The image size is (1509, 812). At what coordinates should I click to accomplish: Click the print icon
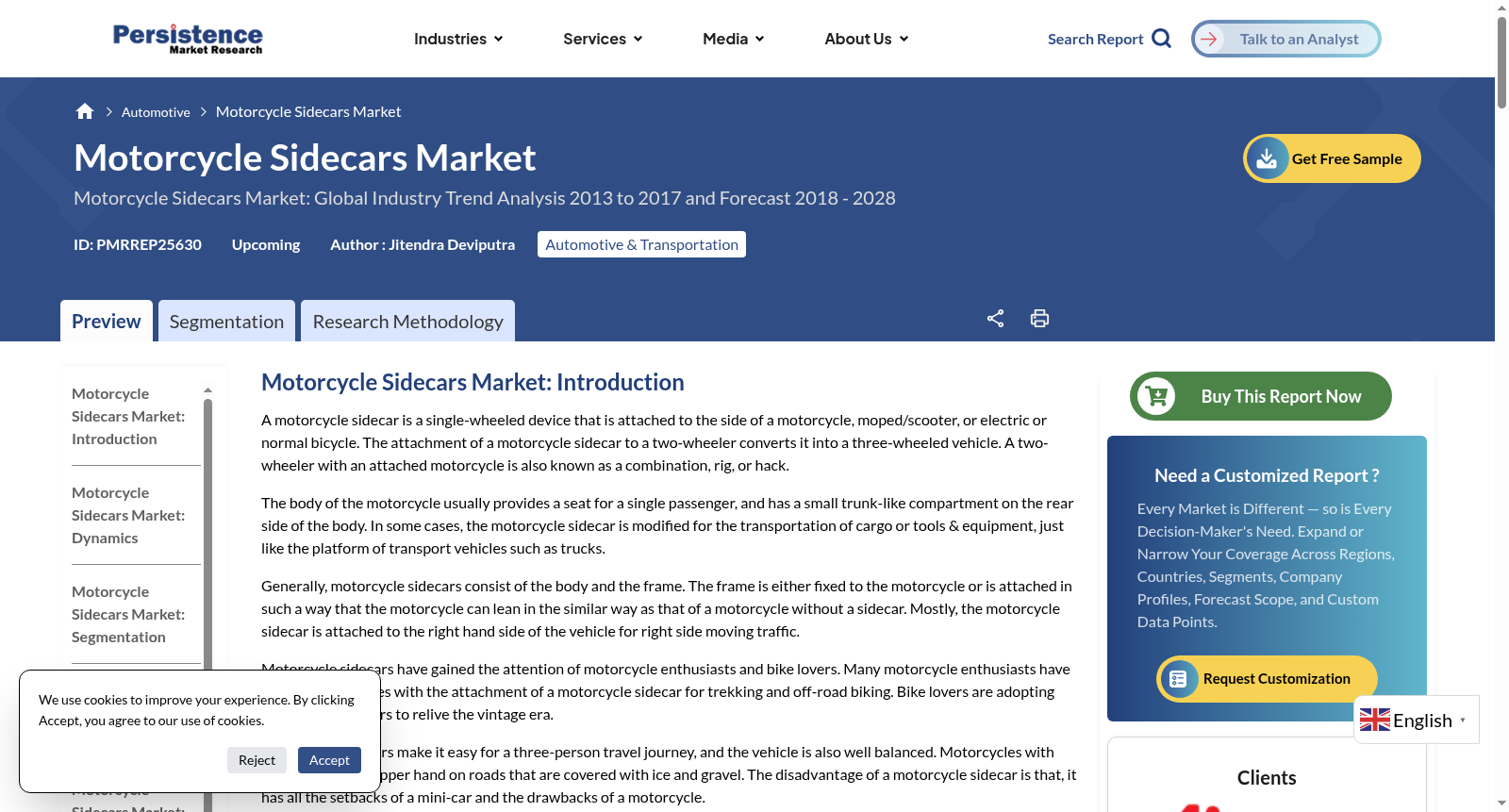coord(1039,319)
